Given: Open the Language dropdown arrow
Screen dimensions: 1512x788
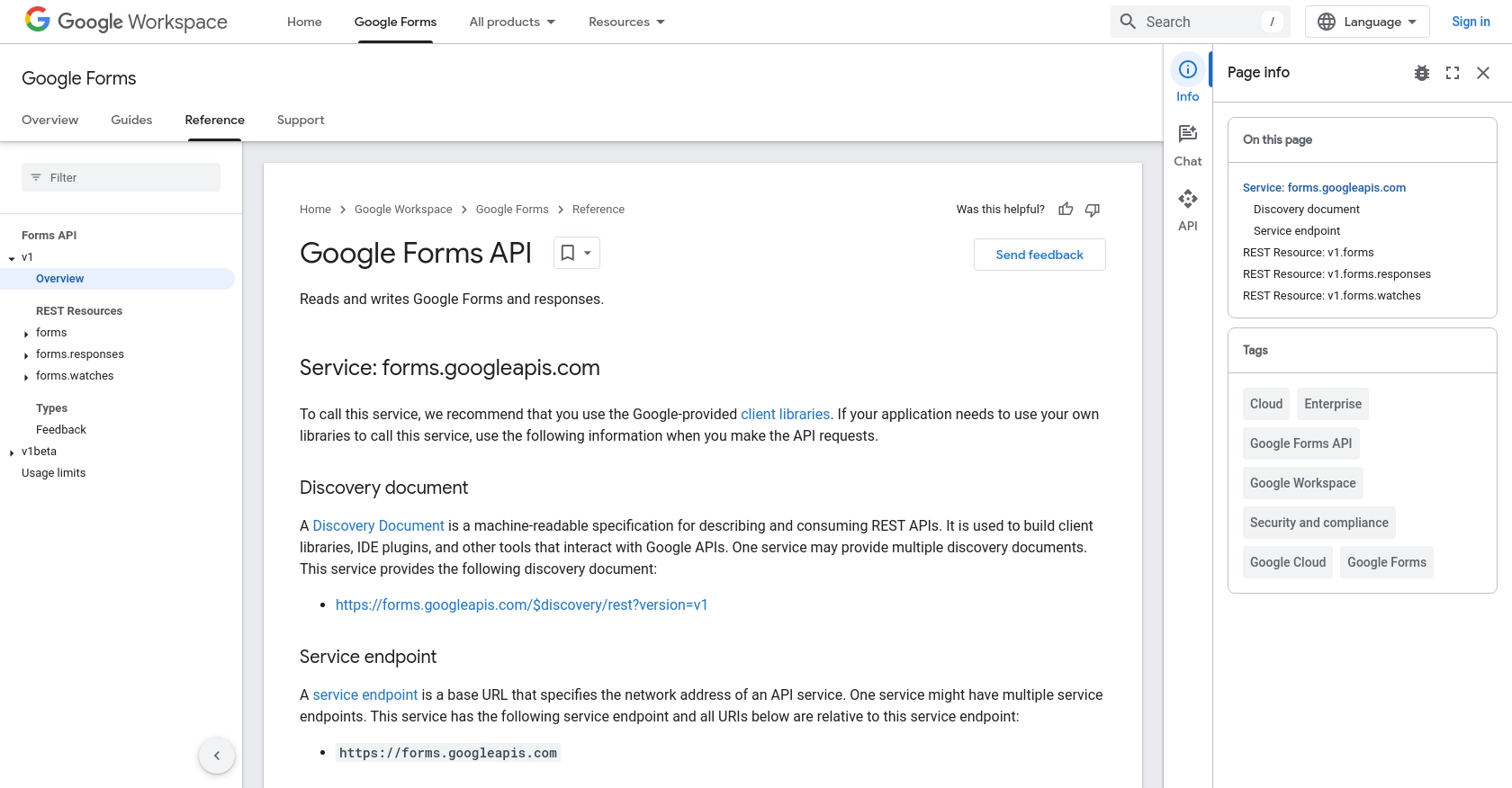Looking at the screenshot, I should 1412,22.
